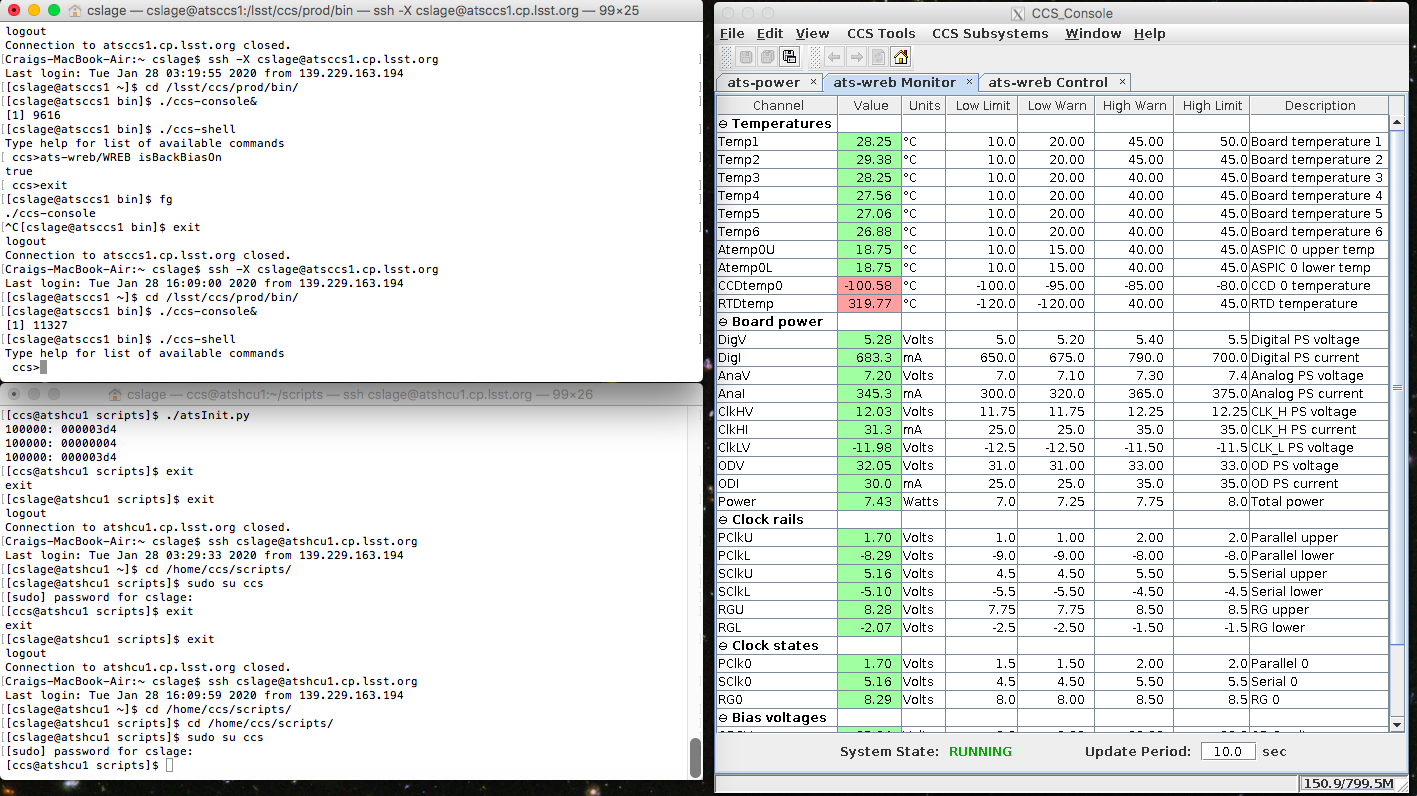1417x796 pixels.
Task: Click the Power value 7.43
Action: click(x=870, y=502)
